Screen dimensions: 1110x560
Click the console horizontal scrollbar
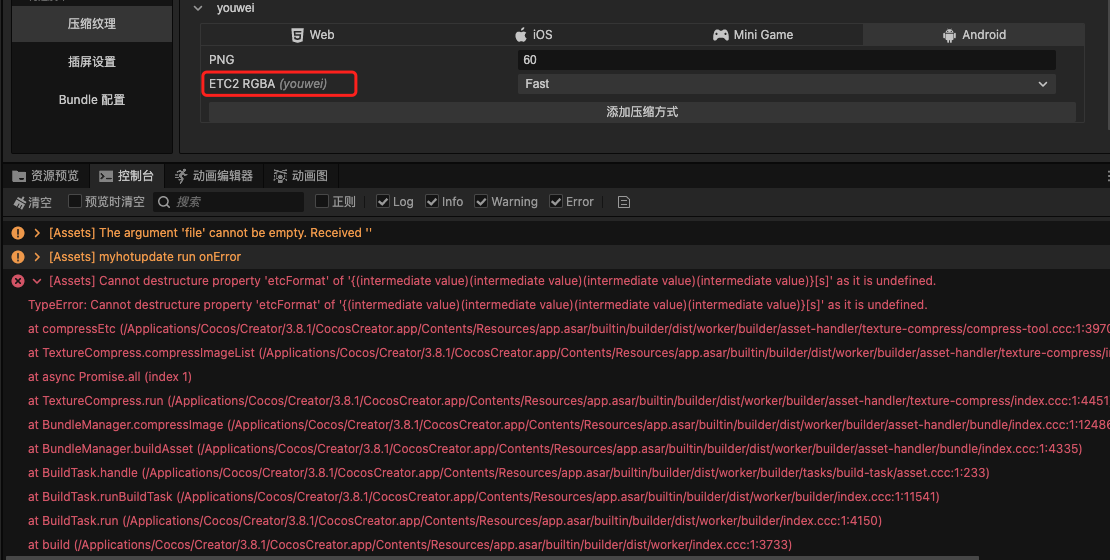tap(492, 557)
